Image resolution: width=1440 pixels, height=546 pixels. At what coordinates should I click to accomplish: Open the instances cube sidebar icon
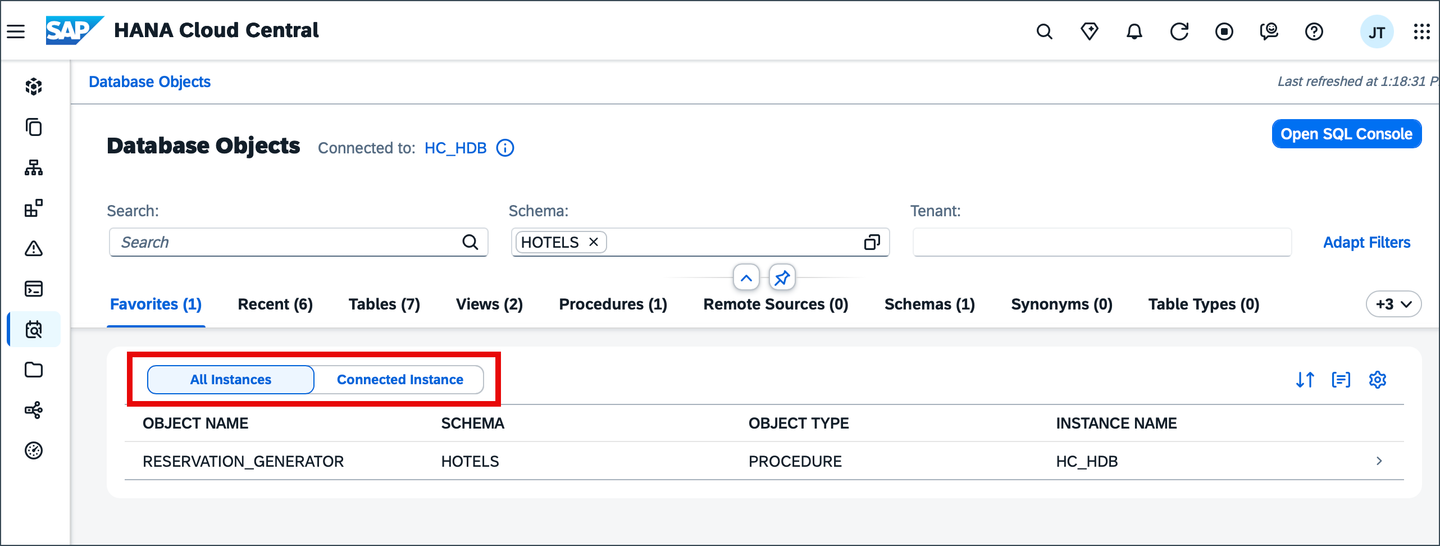click(x=34, y=87)
